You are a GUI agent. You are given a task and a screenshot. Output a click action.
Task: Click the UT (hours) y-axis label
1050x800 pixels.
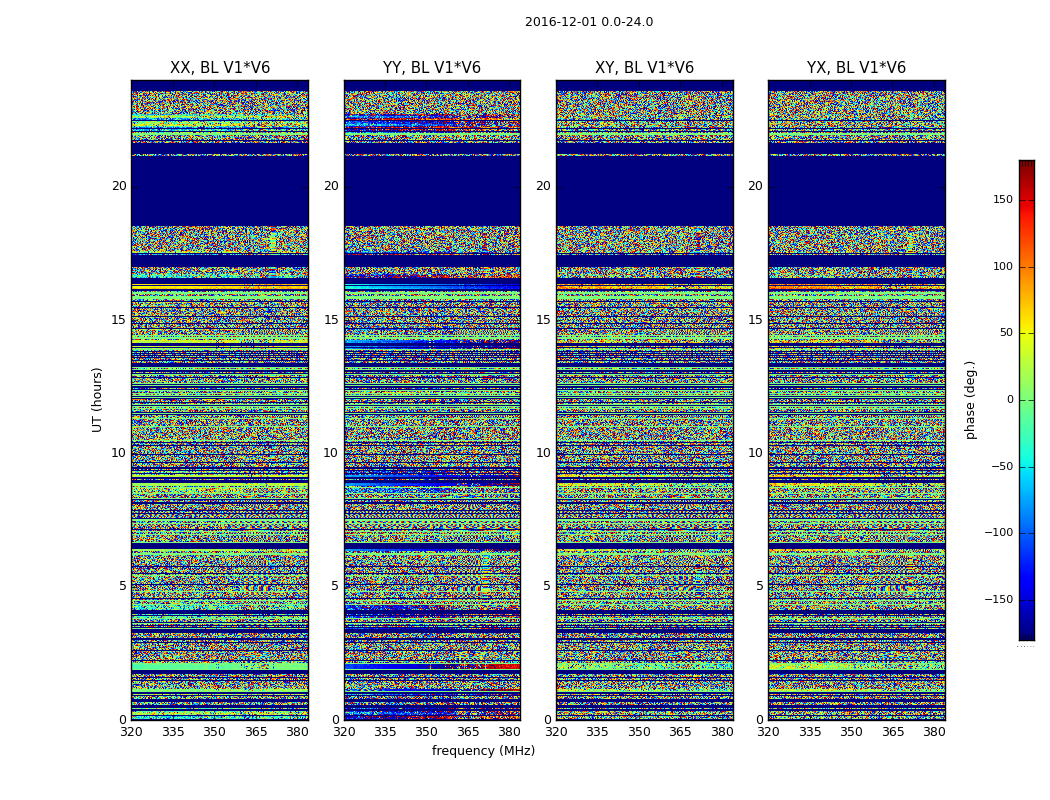coord(98,399)
